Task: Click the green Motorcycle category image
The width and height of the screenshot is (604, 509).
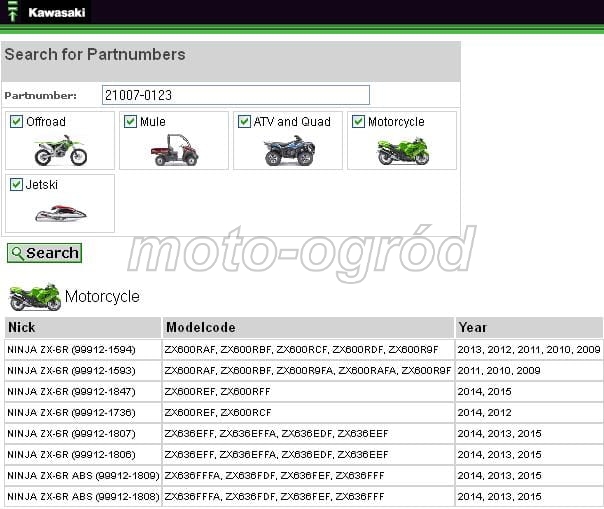Action: [403, 151]
